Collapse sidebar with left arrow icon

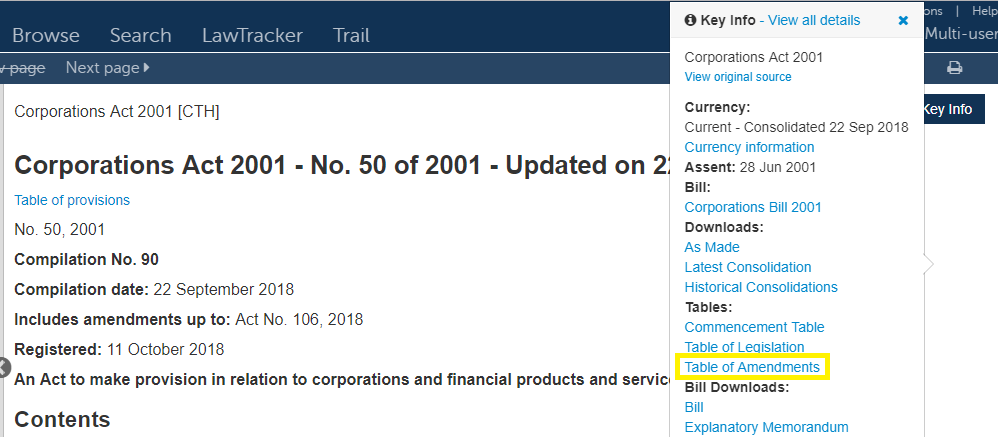pos(4,367)
